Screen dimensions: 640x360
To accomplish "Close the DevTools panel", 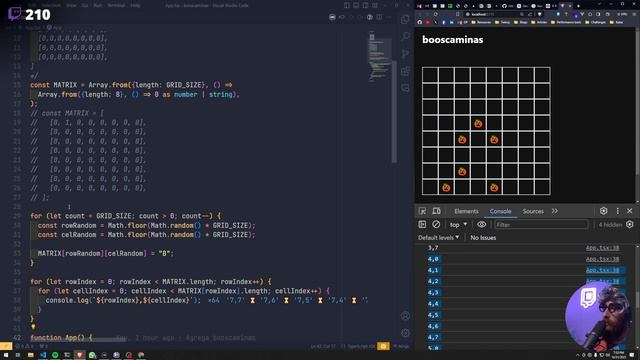I will [629, 211].
